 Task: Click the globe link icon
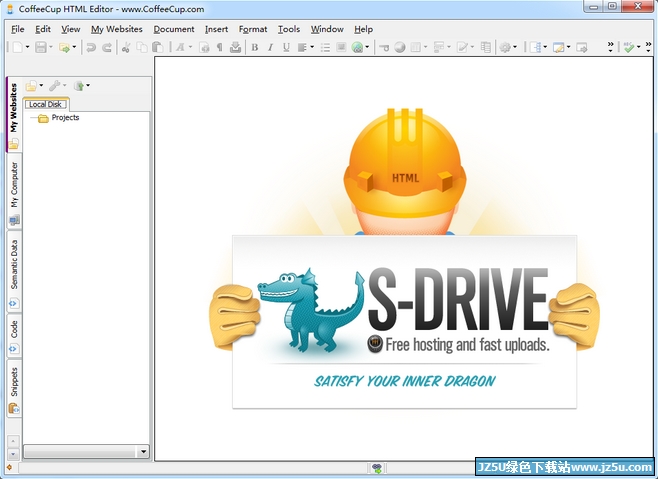click(x=357, y=48)
